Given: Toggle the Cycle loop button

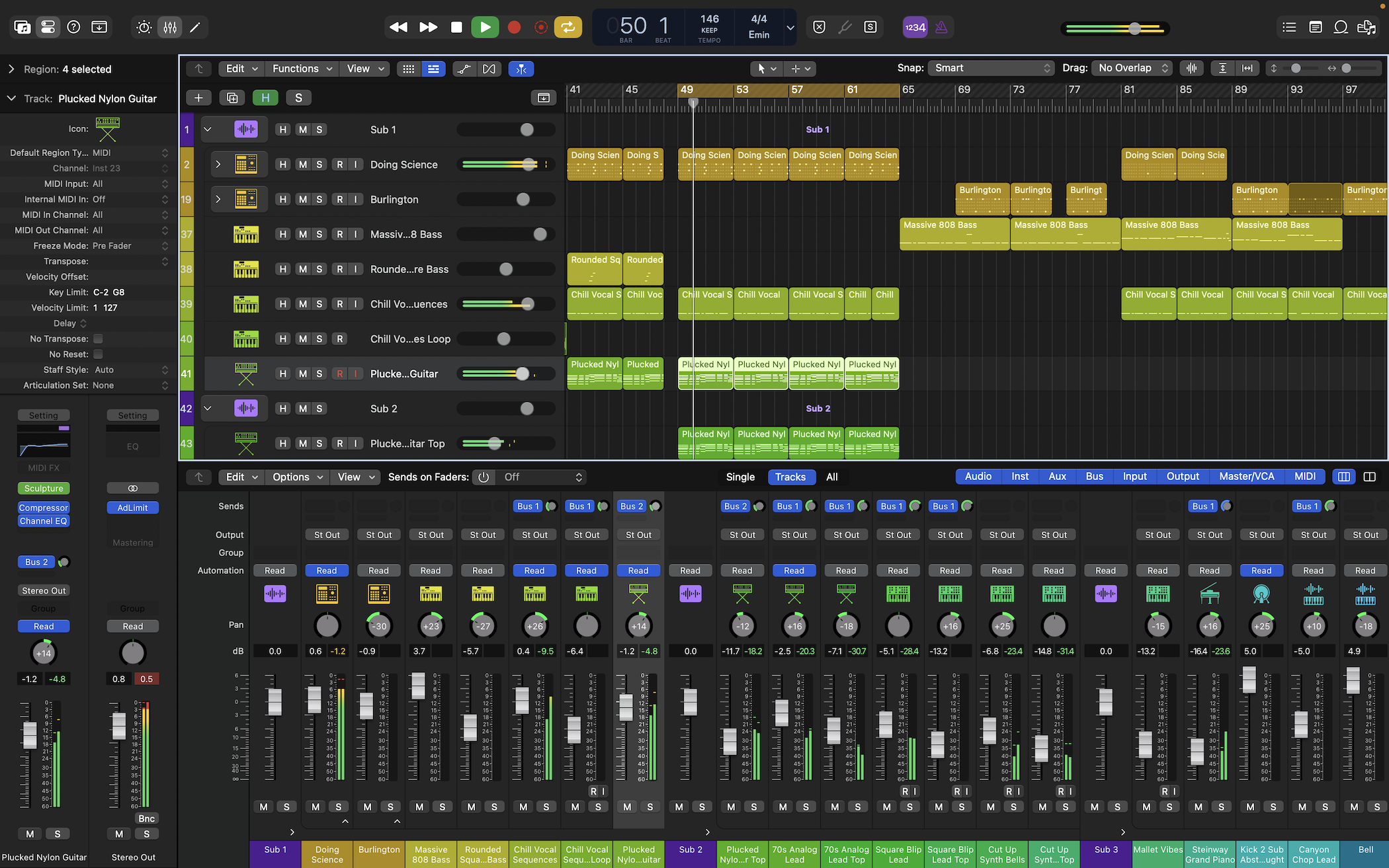Looking at the screenshot, I should (568, 27).
